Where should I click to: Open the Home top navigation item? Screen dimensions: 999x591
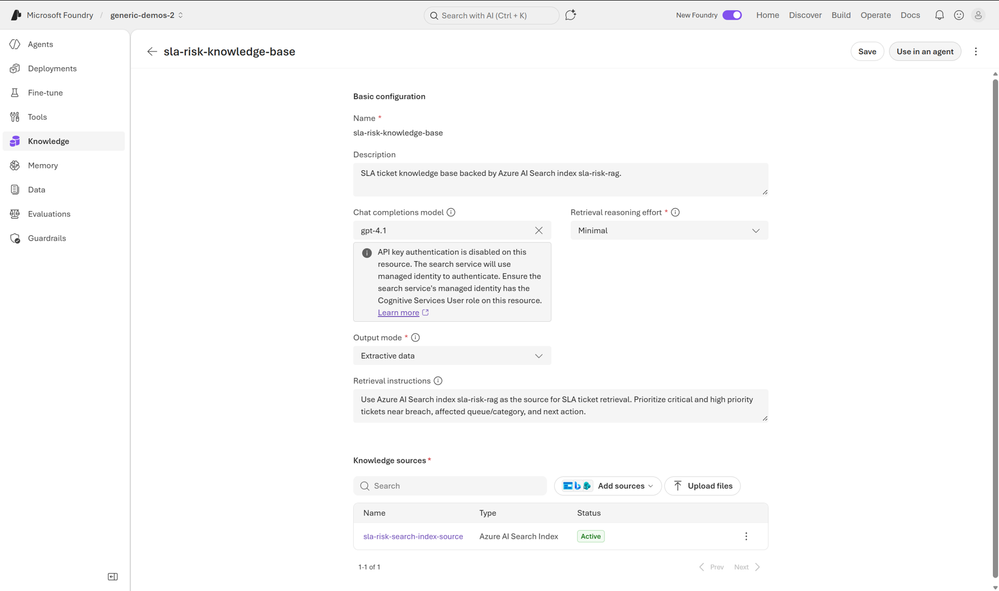[x=768, y=15]
